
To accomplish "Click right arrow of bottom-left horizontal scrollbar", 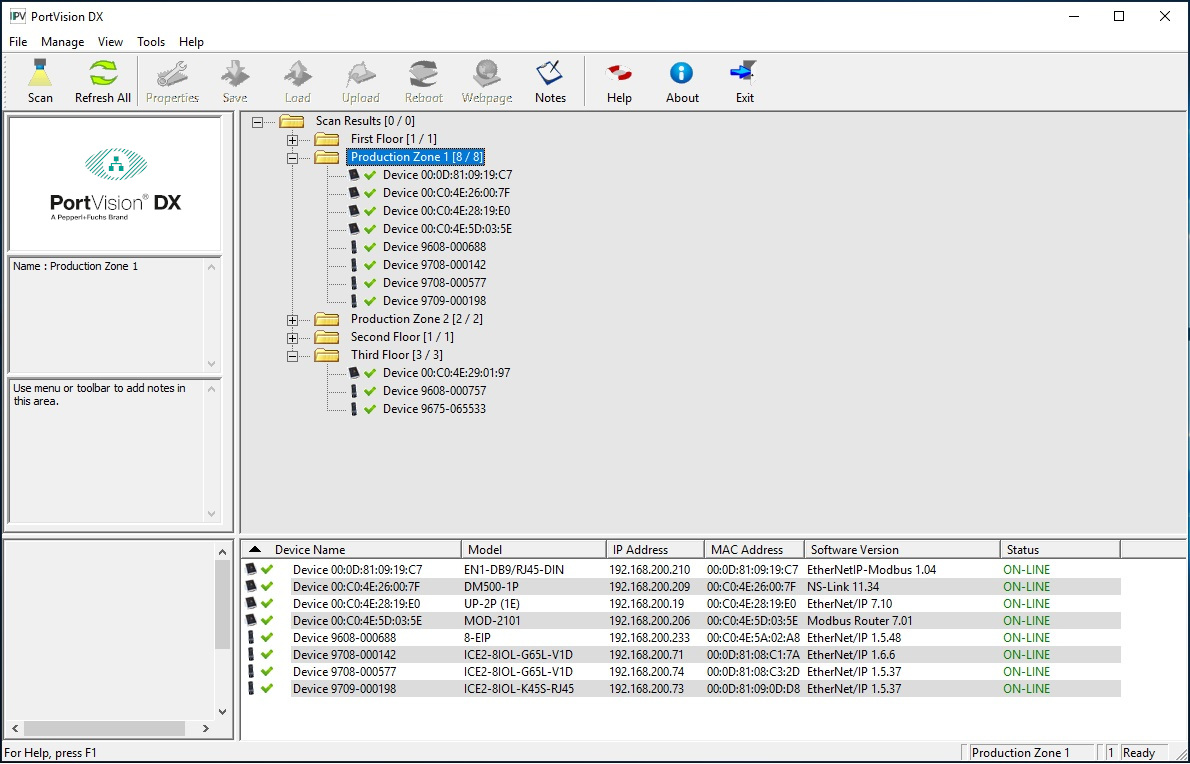I will 206,728.
